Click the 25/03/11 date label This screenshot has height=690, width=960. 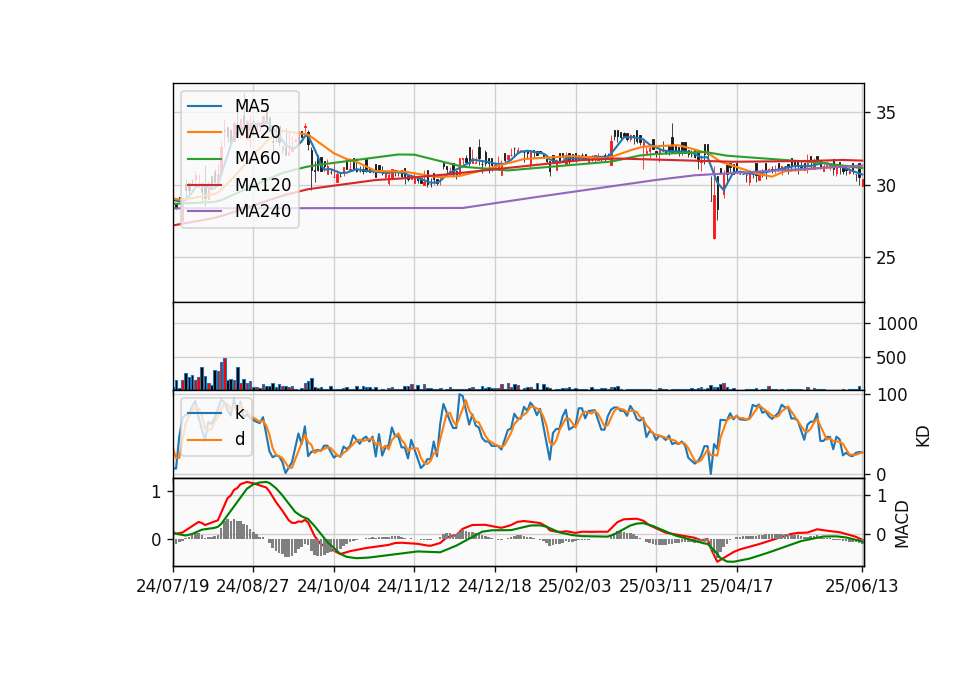[656, 586]
